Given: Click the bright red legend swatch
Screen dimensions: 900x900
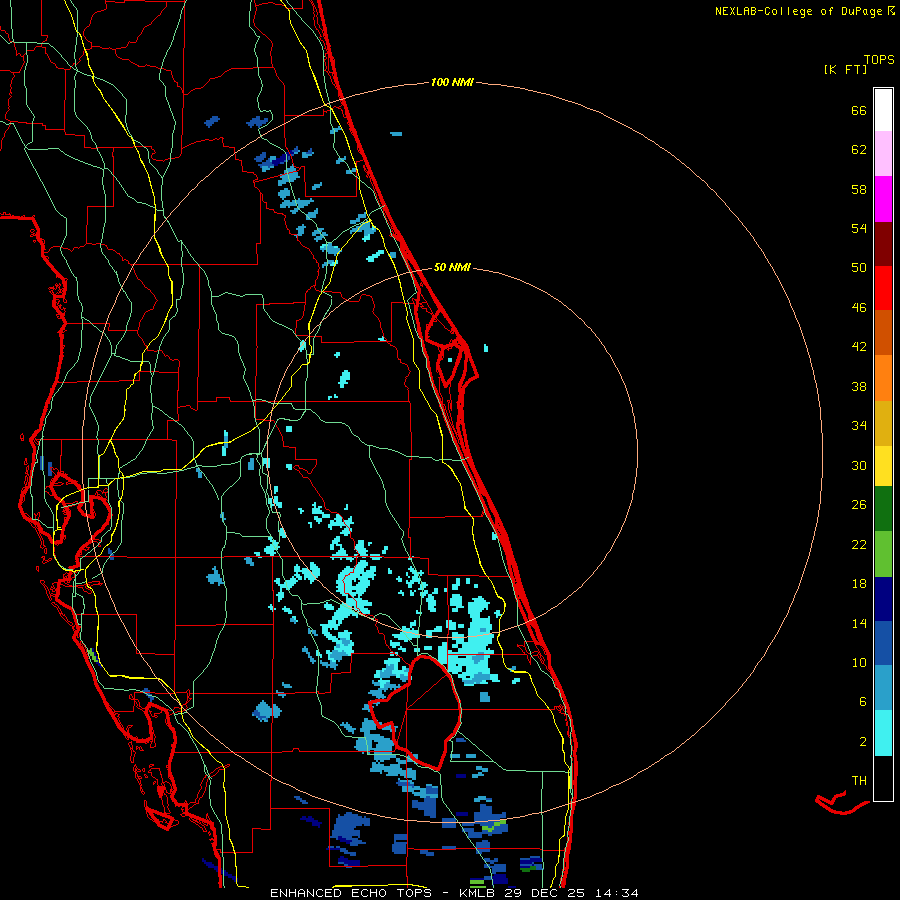Looking at the screenshot, I should (x=883, y=288).
